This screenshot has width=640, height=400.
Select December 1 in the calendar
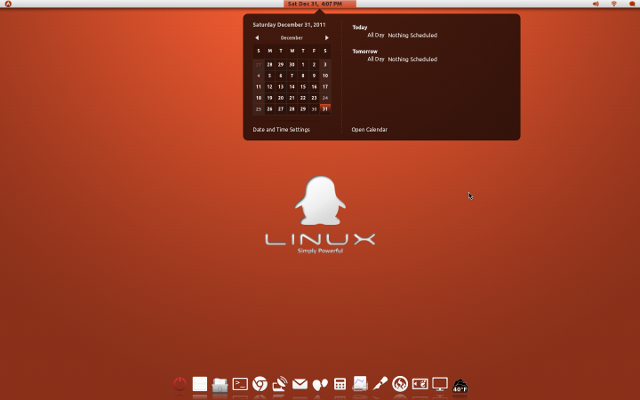click(x=303, y=64)
